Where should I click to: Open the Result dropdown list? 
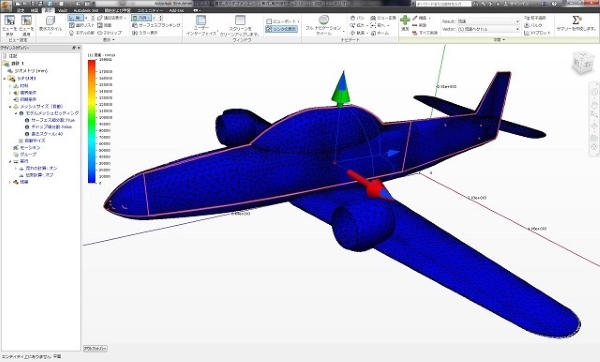(488, 21)
